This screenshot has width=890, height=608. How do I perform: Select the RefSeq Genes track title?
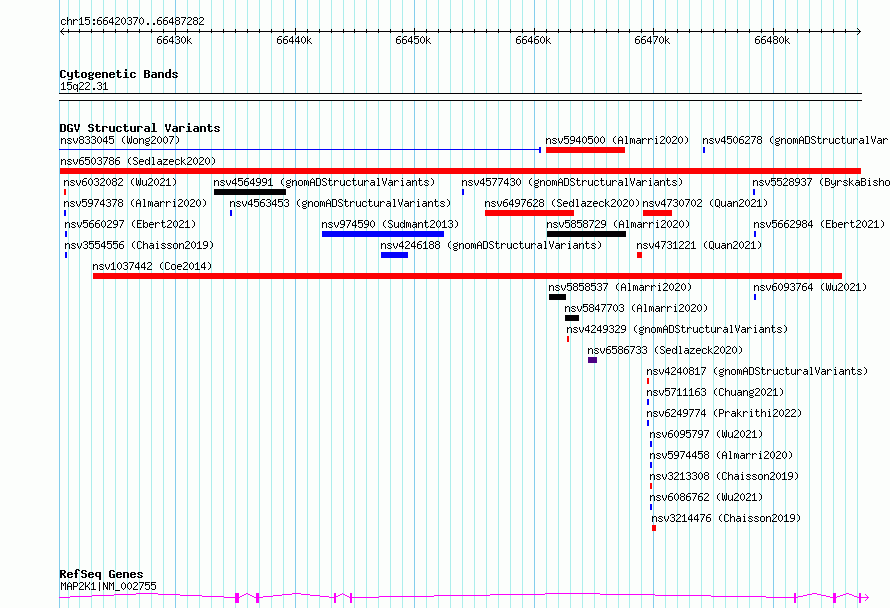pos(101,574)
